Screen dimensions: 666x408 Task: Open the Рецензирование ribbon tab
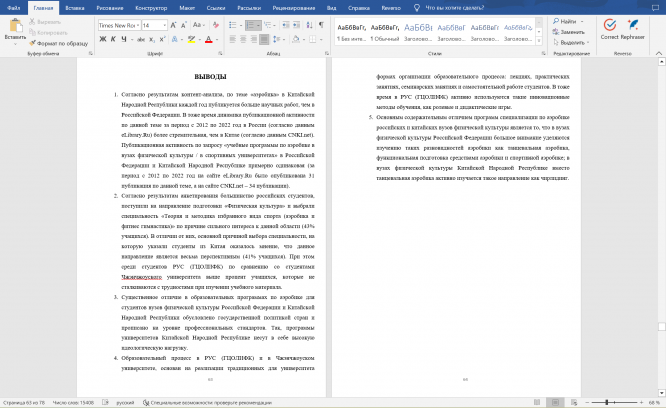(x=297, y=6)
